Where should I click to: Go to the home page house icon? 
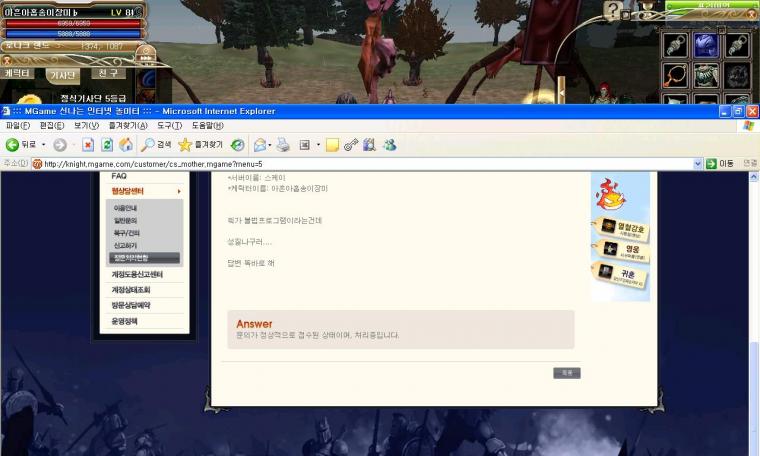126,144
